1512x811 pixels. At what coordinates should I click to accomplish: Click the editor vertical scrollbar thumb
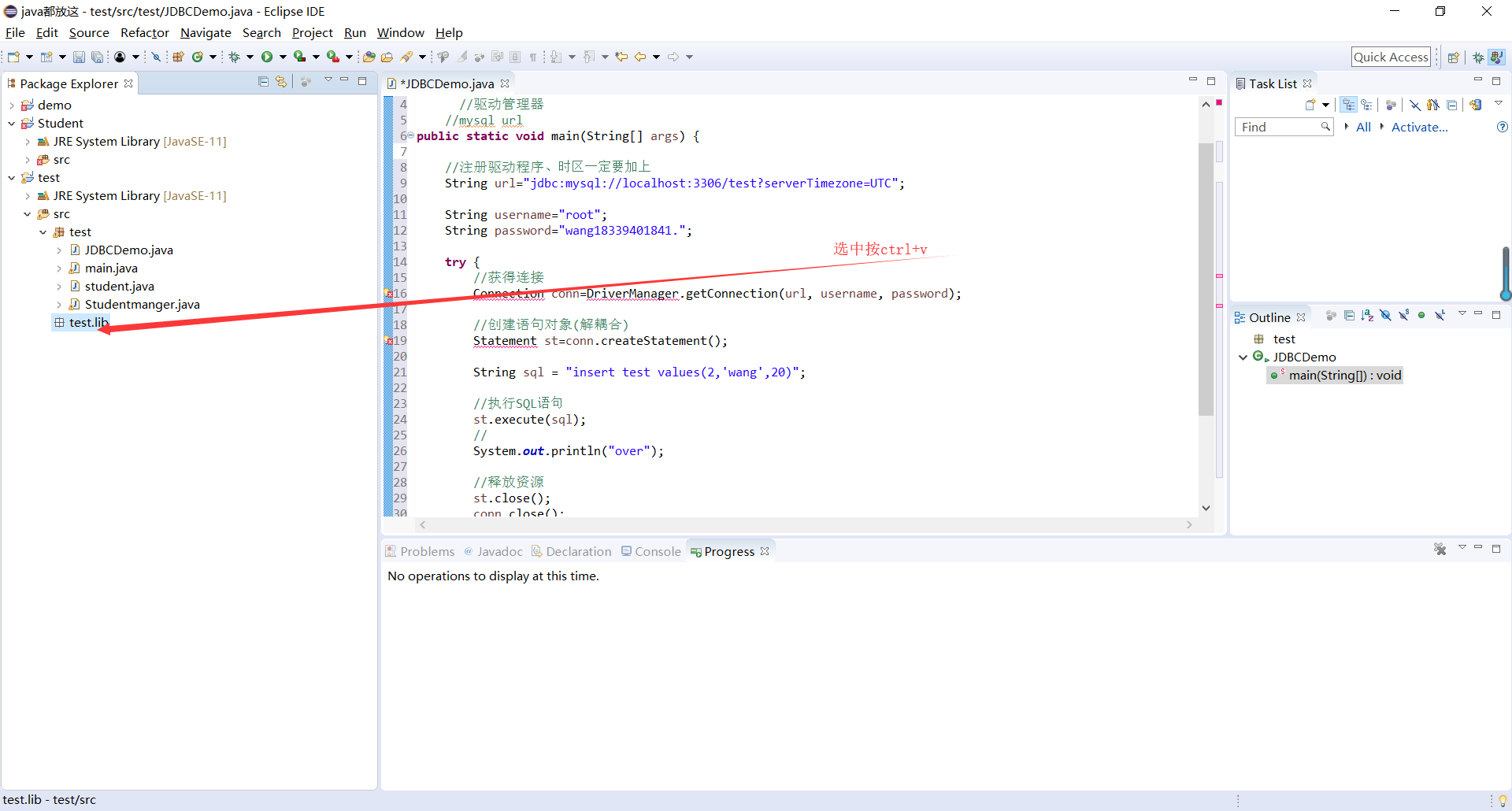pyautogui.click(x=1206, y=280)
